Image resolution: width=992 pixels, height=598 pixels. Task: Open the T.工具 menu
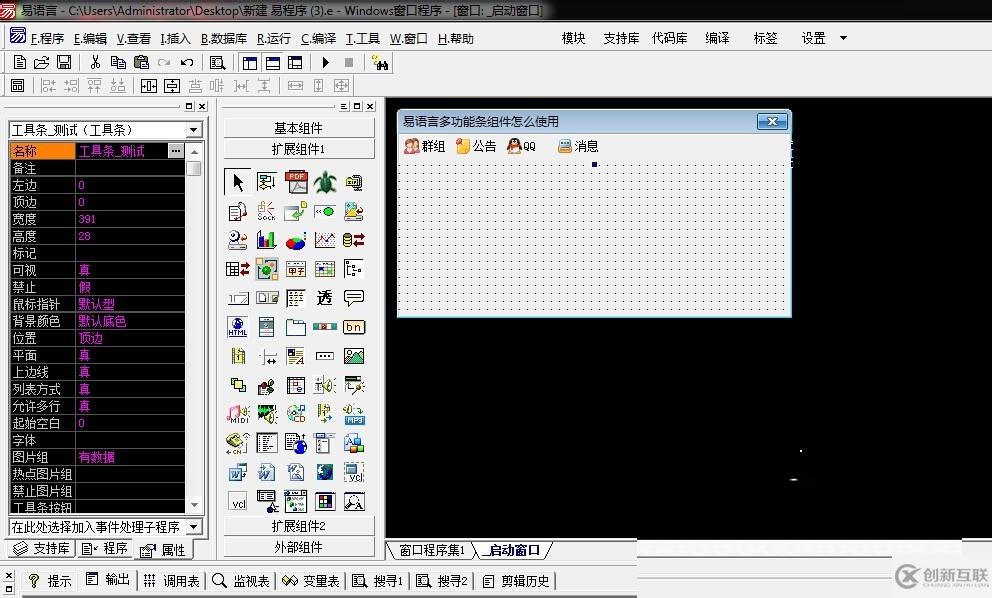pyautogui.click(x=363, y=39)
